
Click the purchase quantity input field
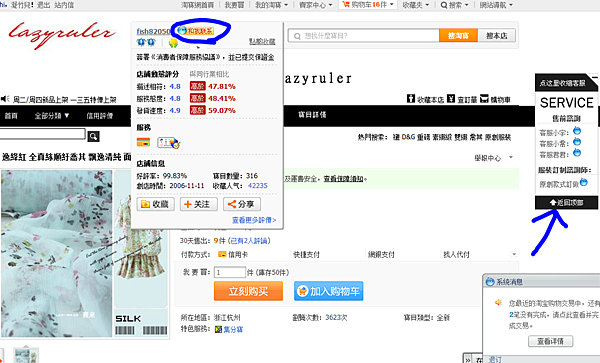tap(230, 272)
